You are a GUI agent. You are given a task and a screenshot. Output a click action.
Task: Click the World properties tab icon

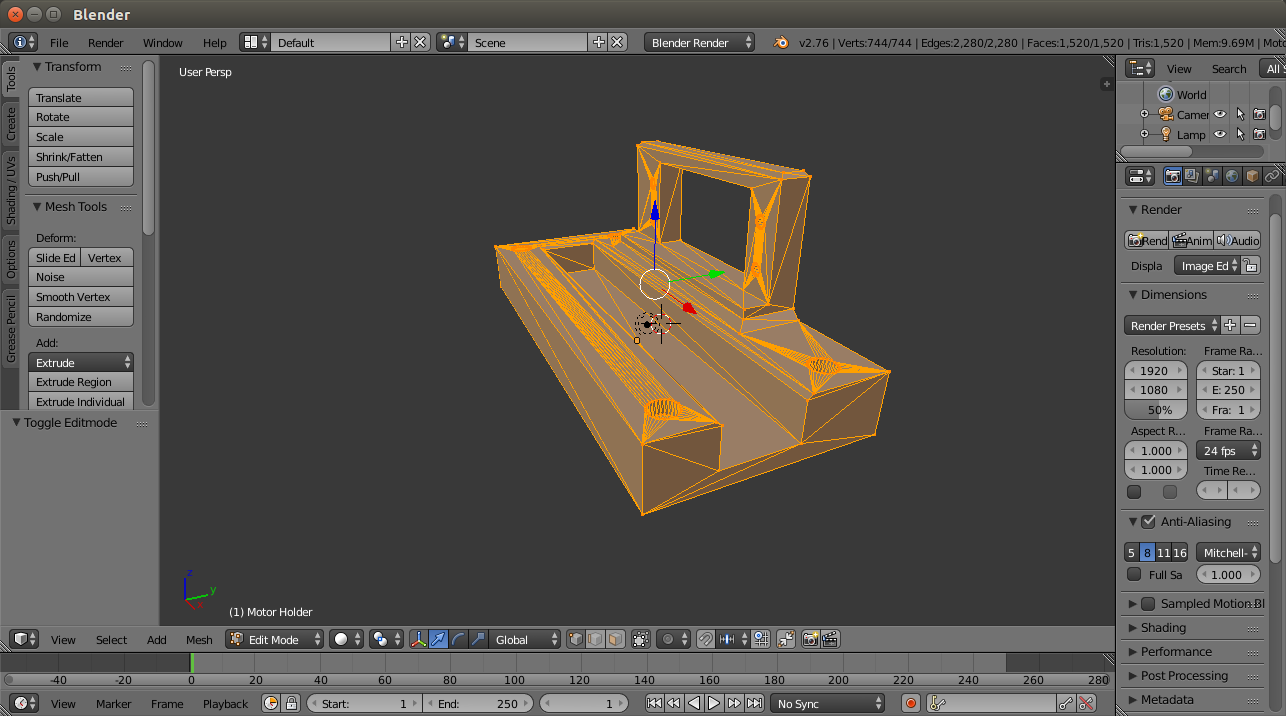click(x=1232, y=176)
